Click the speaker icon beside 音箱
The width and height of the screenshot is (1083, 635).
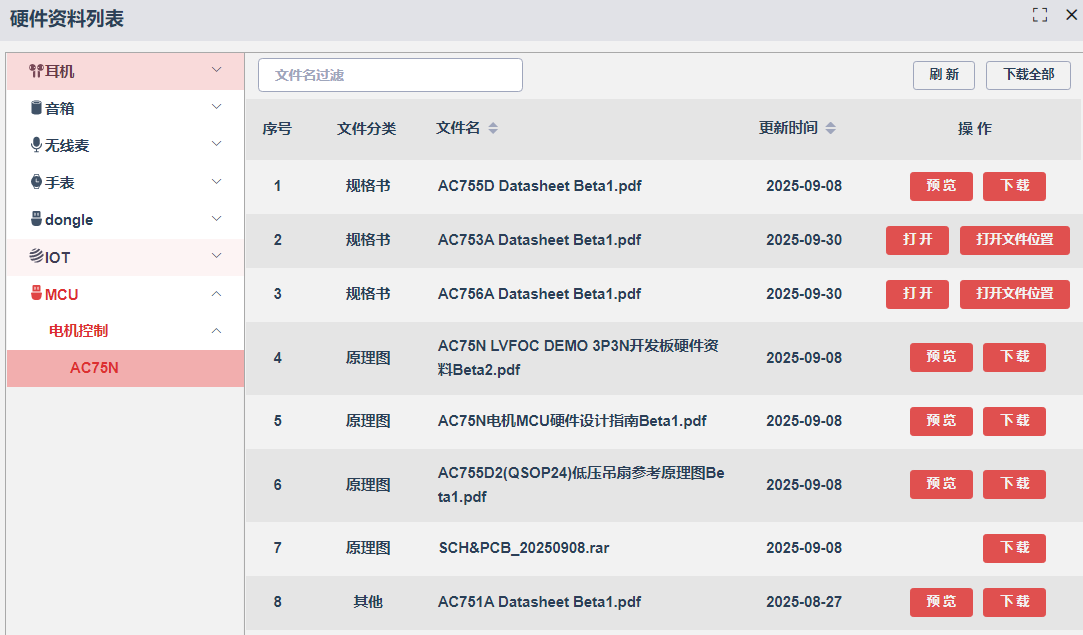click(37, 108)
